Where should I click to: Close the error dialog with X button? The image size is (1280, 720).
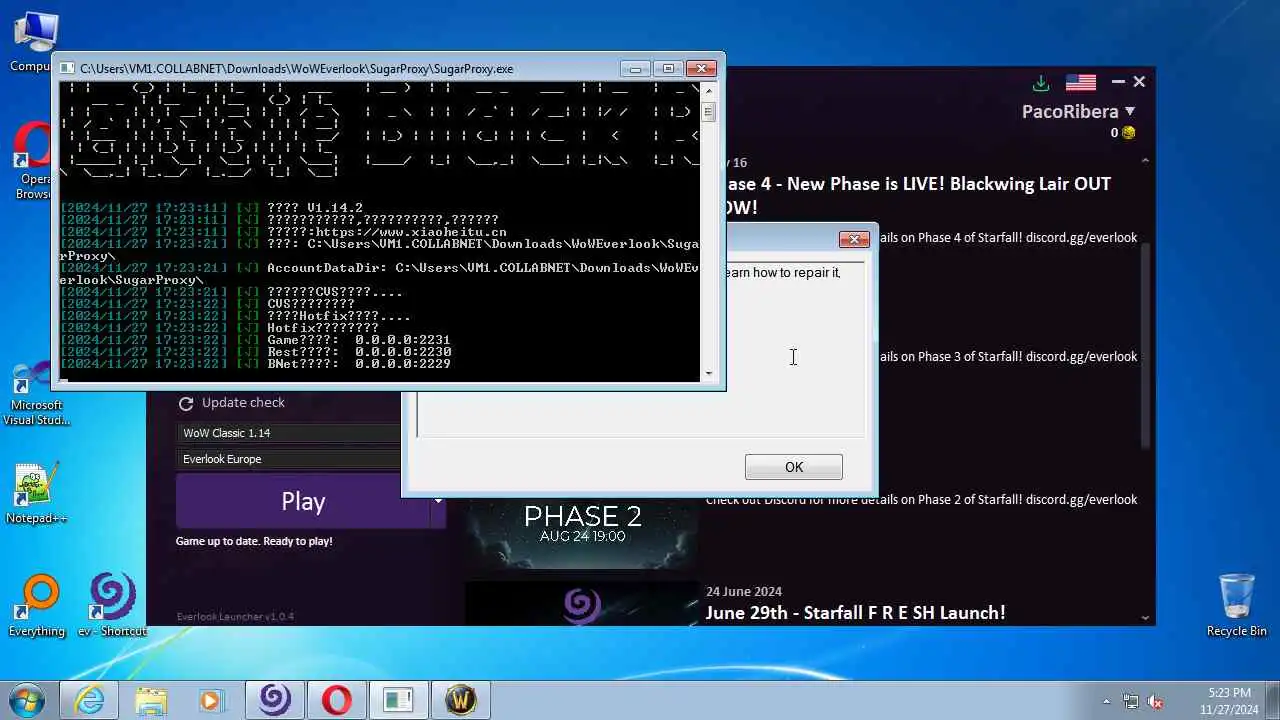[x=854, y=239]
